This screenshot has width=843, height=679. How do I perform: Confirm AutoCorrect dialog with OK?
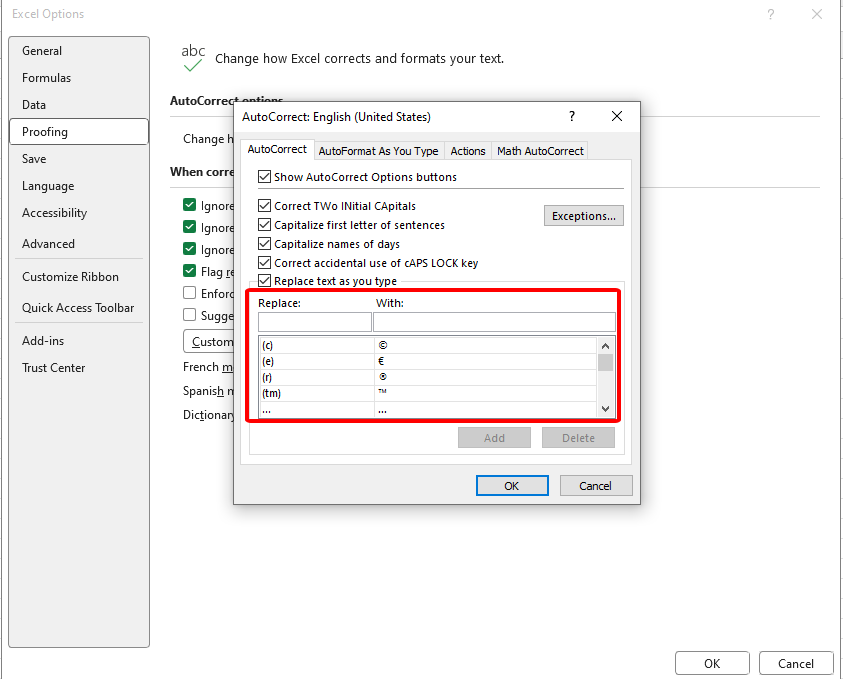point(512,485)
